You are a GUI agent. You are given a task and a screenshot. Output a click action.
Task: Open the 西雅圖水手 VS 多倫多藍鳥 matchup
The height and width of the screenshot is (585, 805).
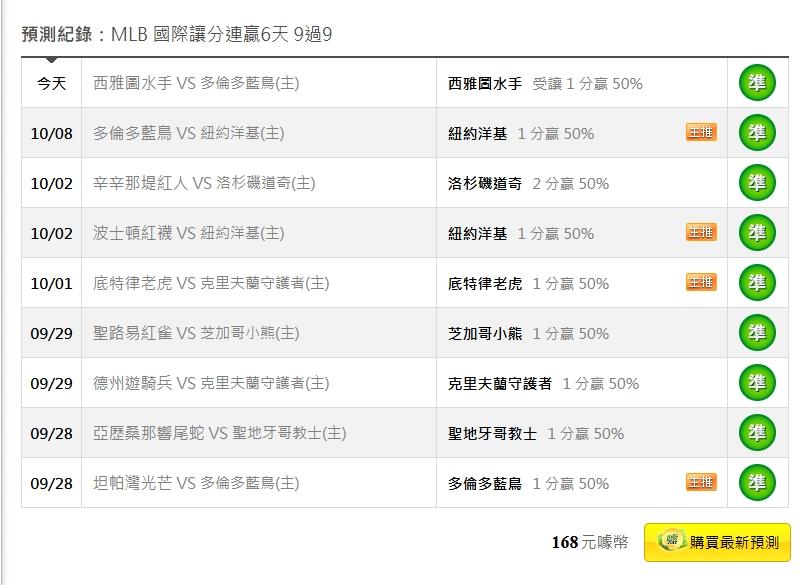click(x=196, y=84)
